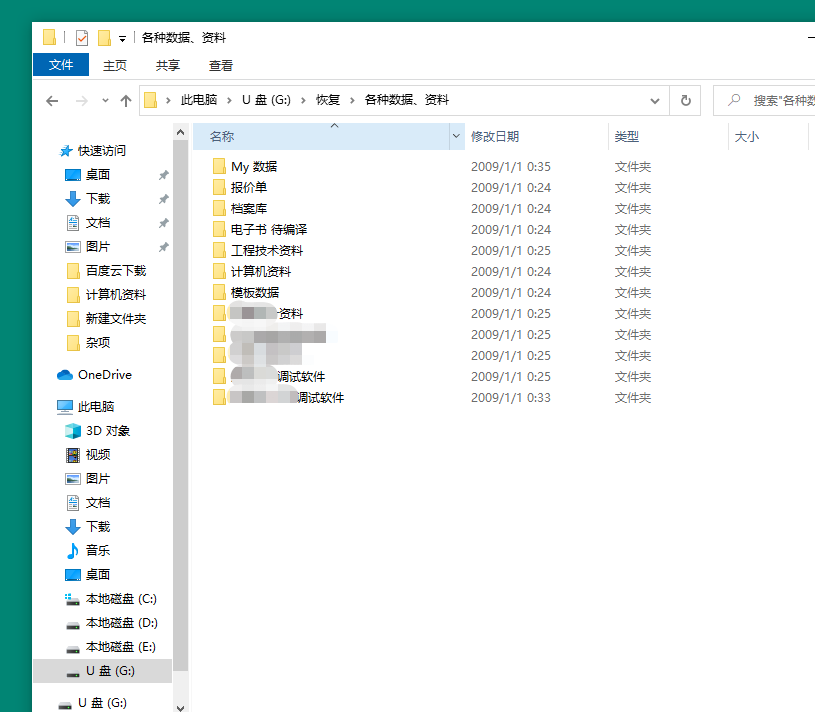Select OneDrive in navigation pane
815x712 pixels.
tap(104, 375)
